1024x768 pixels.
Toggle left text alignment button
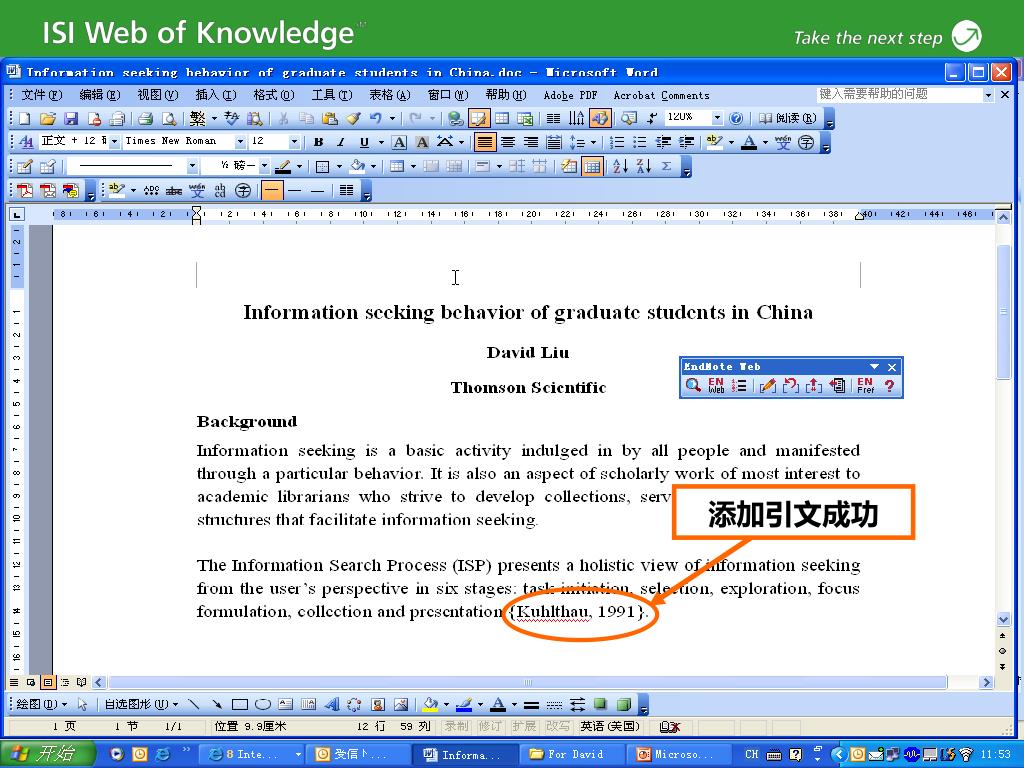coord(484,142)
